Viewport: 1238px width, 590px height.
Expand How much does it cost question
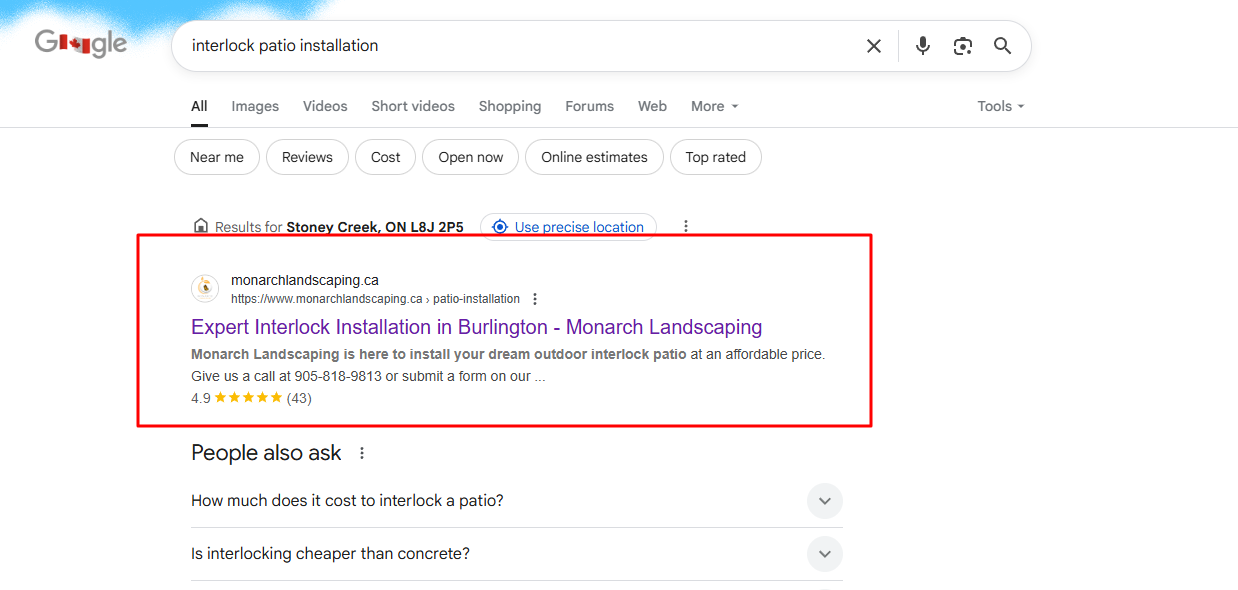click(517, 501)
